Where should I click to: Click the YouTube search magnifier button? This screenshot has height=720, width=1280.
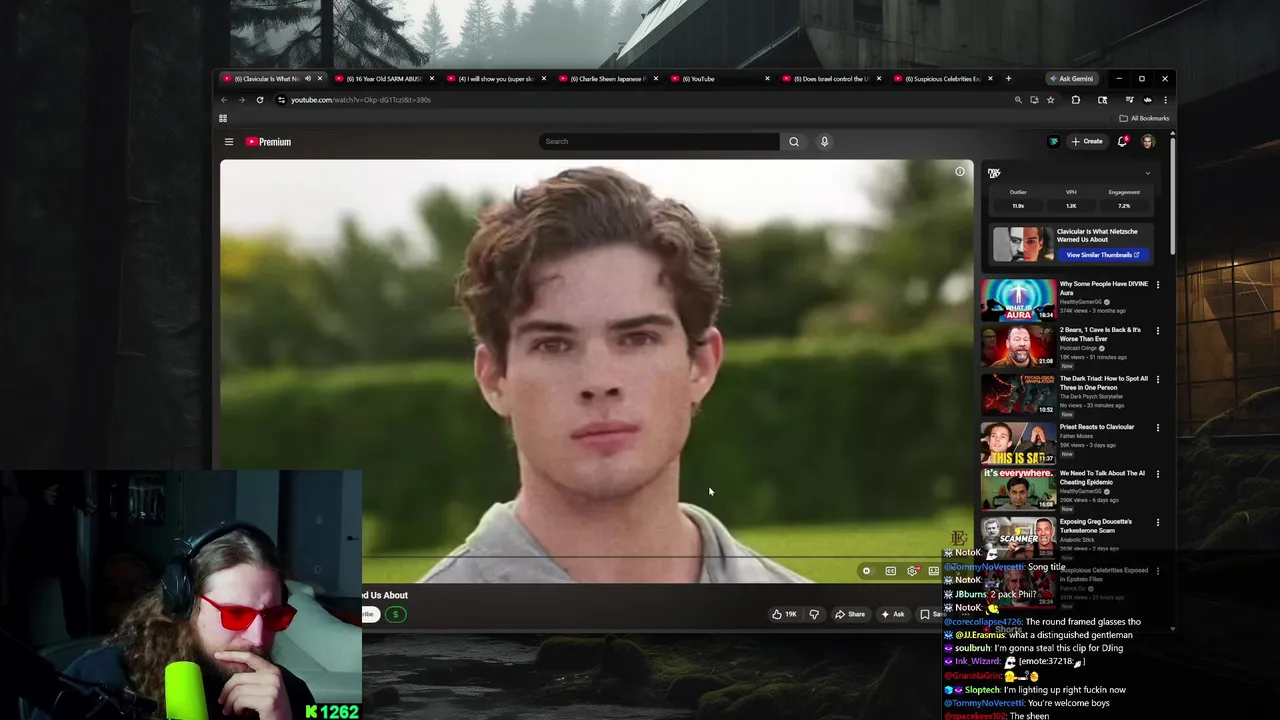point(794,141)
